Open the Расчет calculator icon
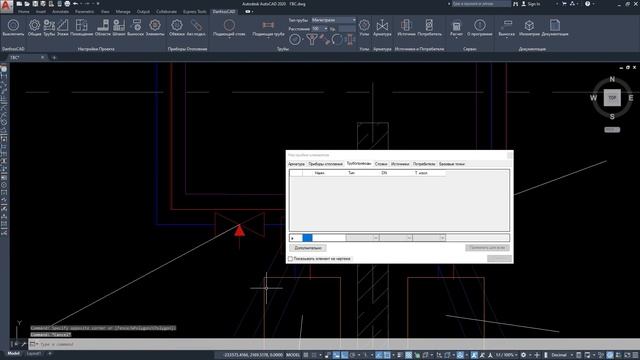 point(456,27)
